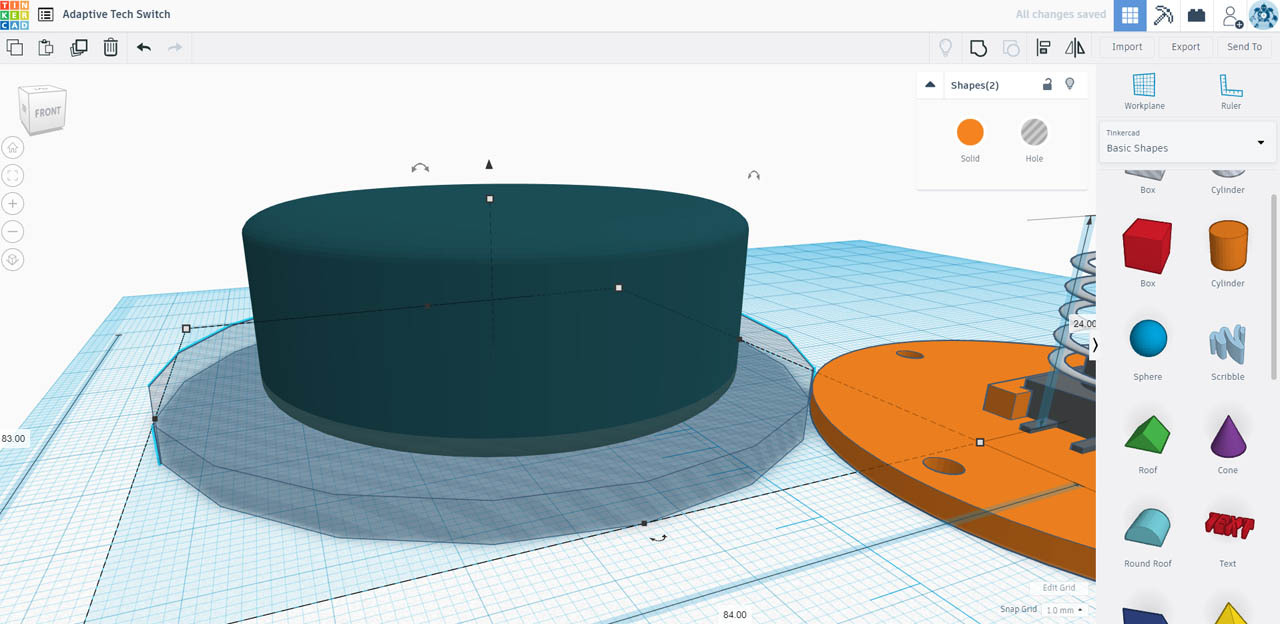Set the selection to Hole
Viewport: 1280px width, 624px height.
[1034, 131]
